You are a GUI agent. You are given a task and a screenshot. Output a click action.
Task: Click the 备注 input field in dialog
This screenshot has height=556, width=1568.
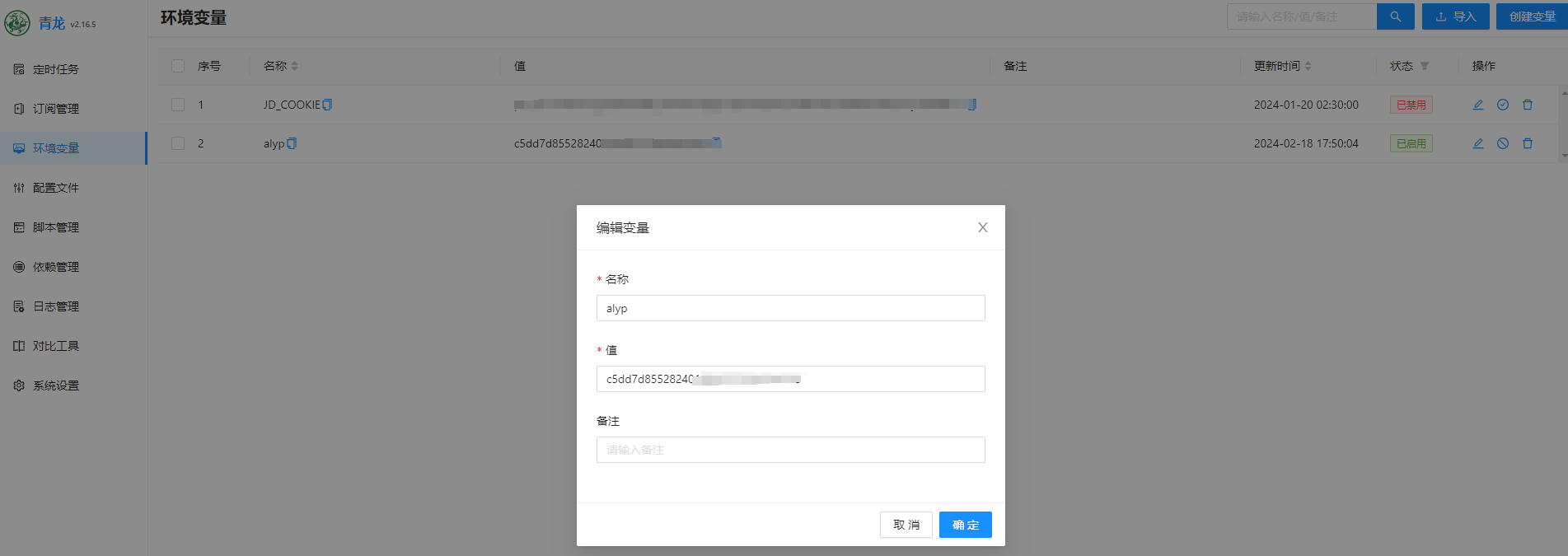790,450
